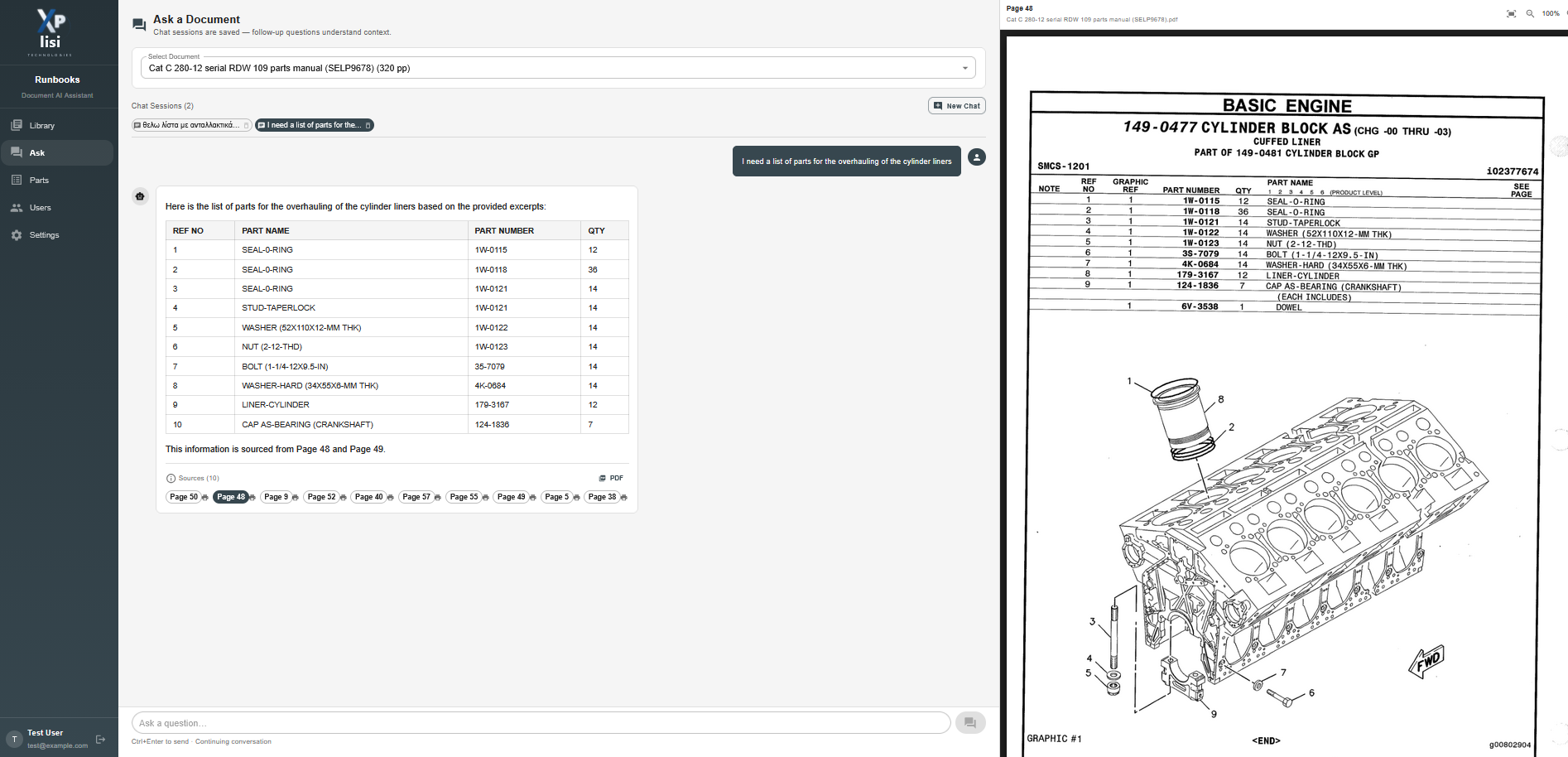Click the send message button
Screen dimensions: 1568x757
pyautogui.click(x=970, y=723)
